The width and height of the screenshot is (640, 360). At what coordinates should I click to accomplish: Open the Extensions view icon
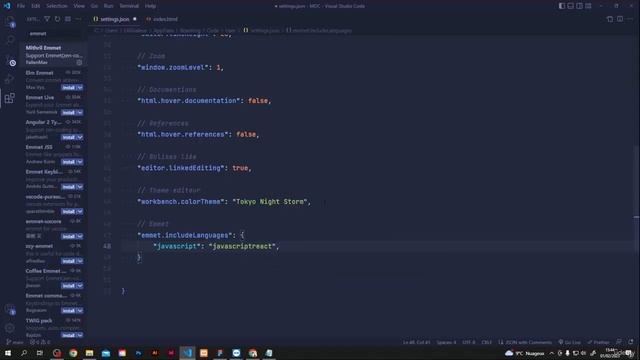pos(10,98)
